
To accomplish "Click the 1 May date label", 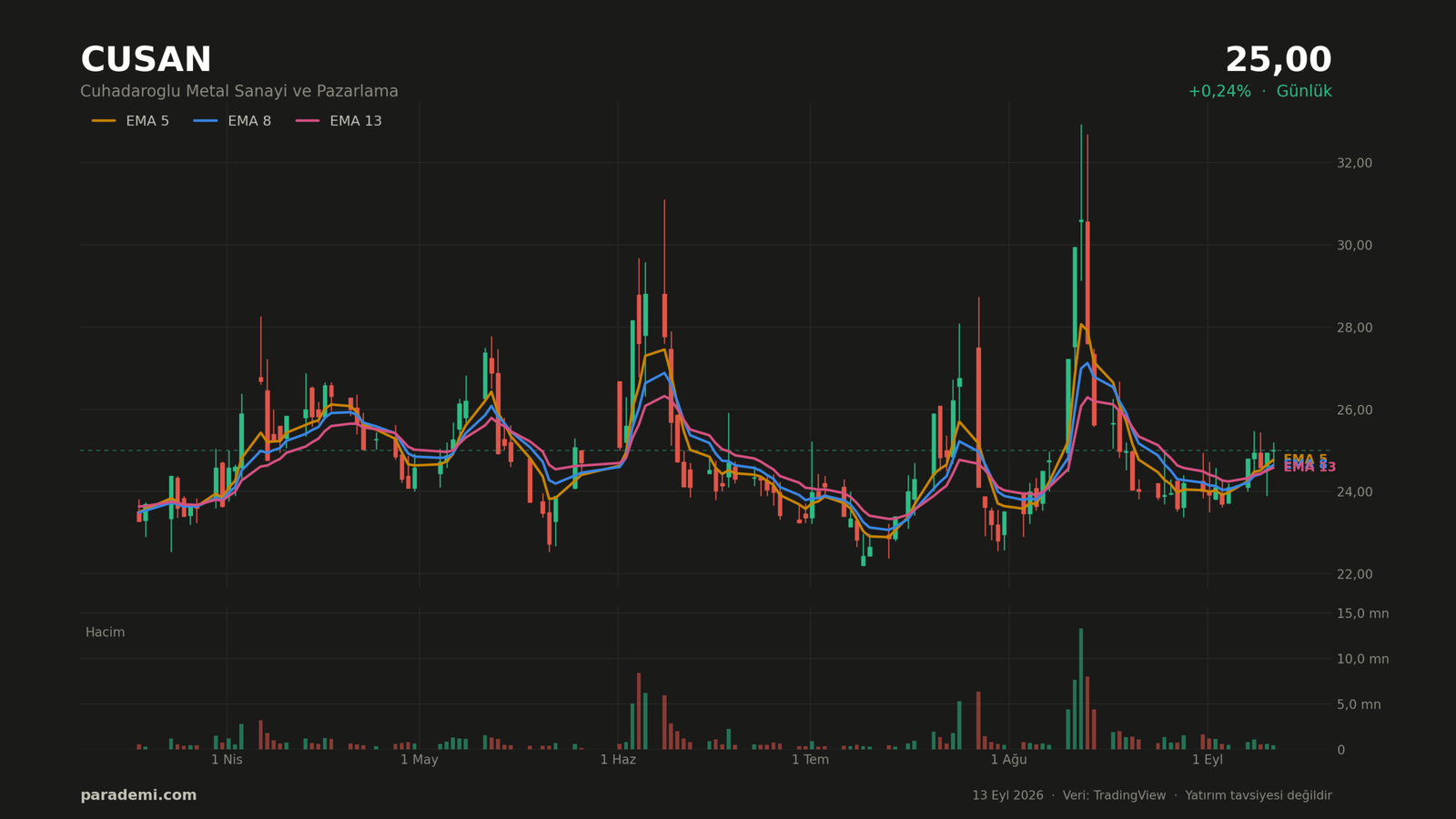I will [x=420, y=760].
